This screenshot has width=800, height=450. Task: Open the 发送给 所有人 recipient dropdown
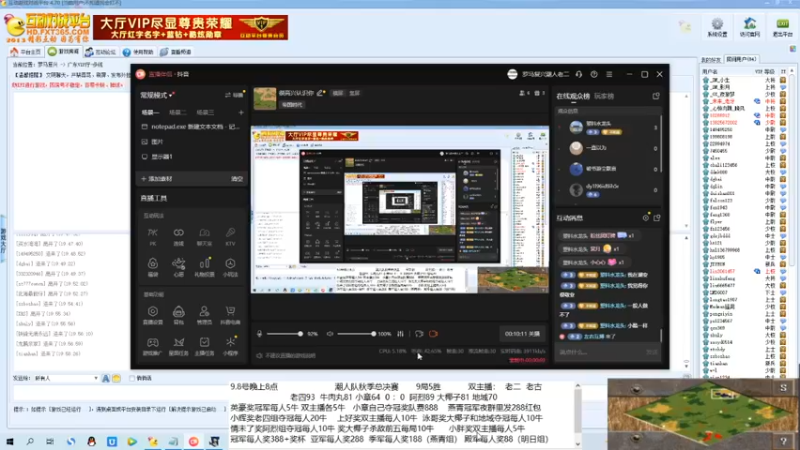click(66, 378)
